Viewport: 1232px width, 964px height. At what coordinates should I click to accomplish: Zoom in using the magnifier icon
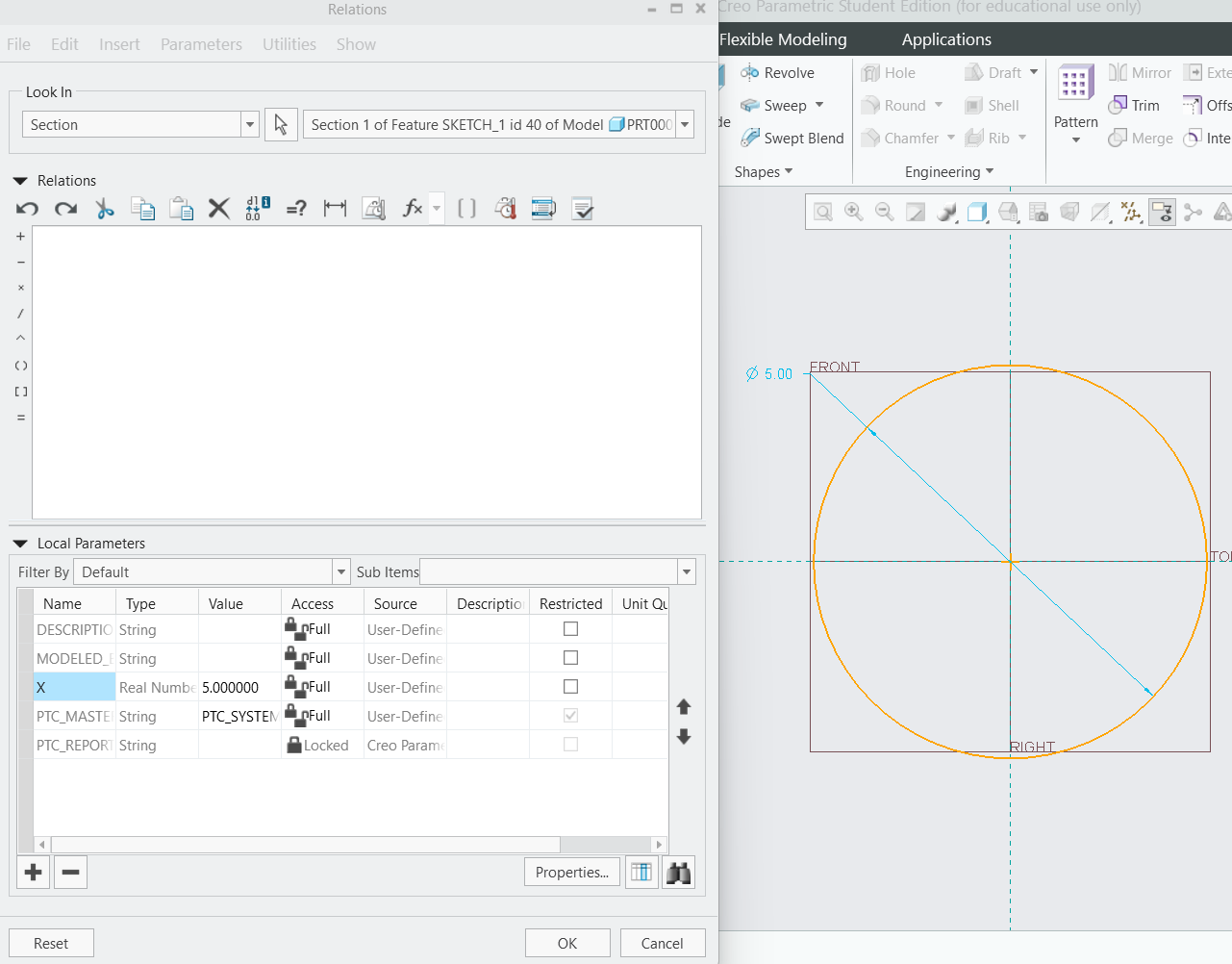(853, 212)
